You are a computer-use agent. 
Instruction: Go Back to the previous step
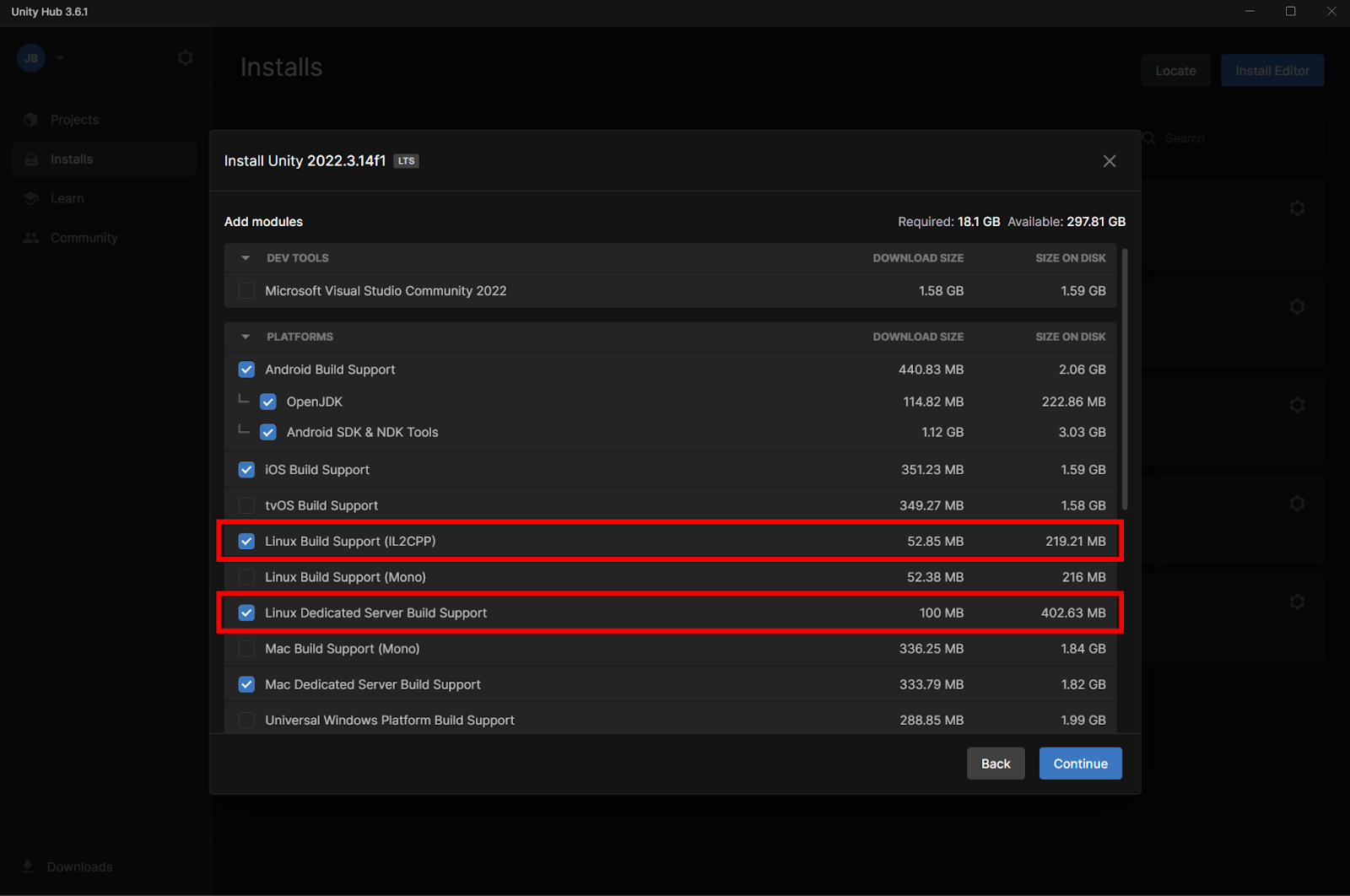[996, 764]
